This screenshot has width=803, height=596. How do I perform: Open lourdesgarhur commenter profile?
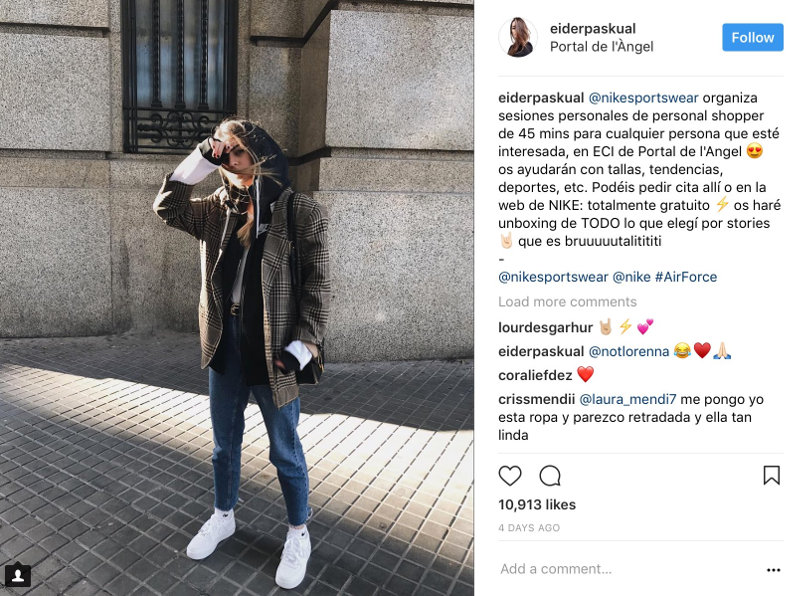pyautogui.click(x=545, y=327)
